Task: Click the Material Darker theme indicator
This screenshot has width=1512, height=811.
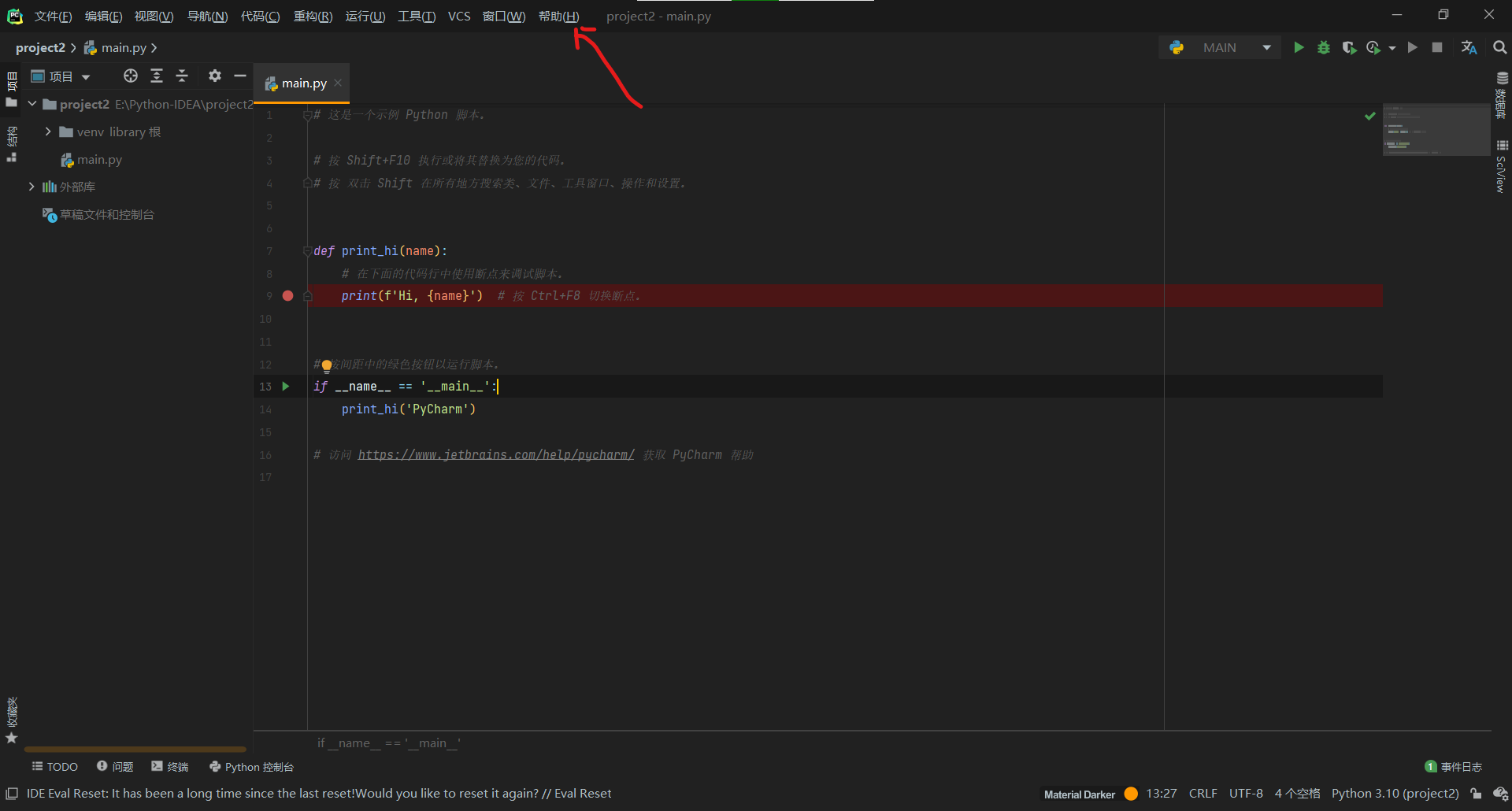Action: click(1080, 794)
